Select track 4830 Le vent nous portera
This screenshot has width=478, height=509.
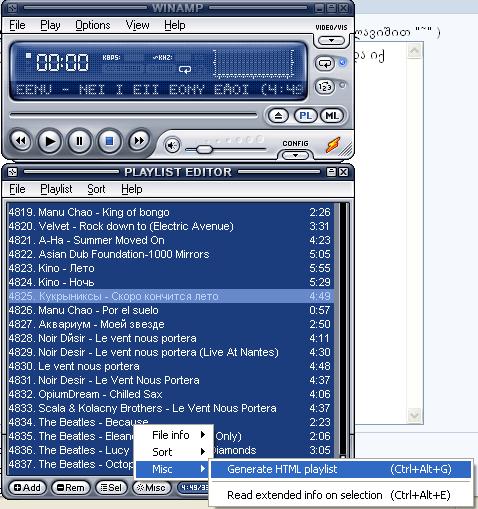[x=170, y=366]
